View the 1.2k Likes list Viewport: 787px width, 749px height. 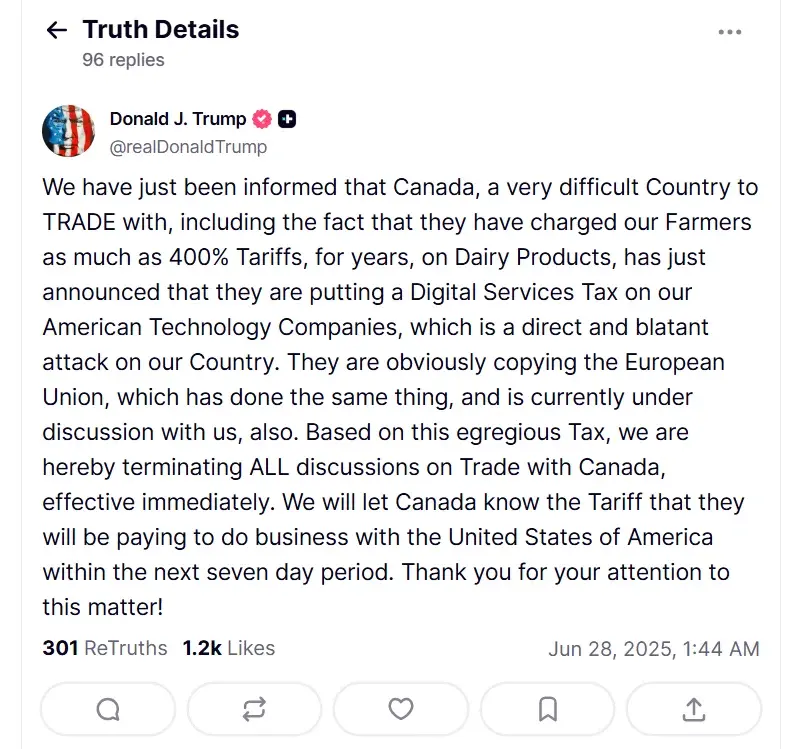click(229, 648)
